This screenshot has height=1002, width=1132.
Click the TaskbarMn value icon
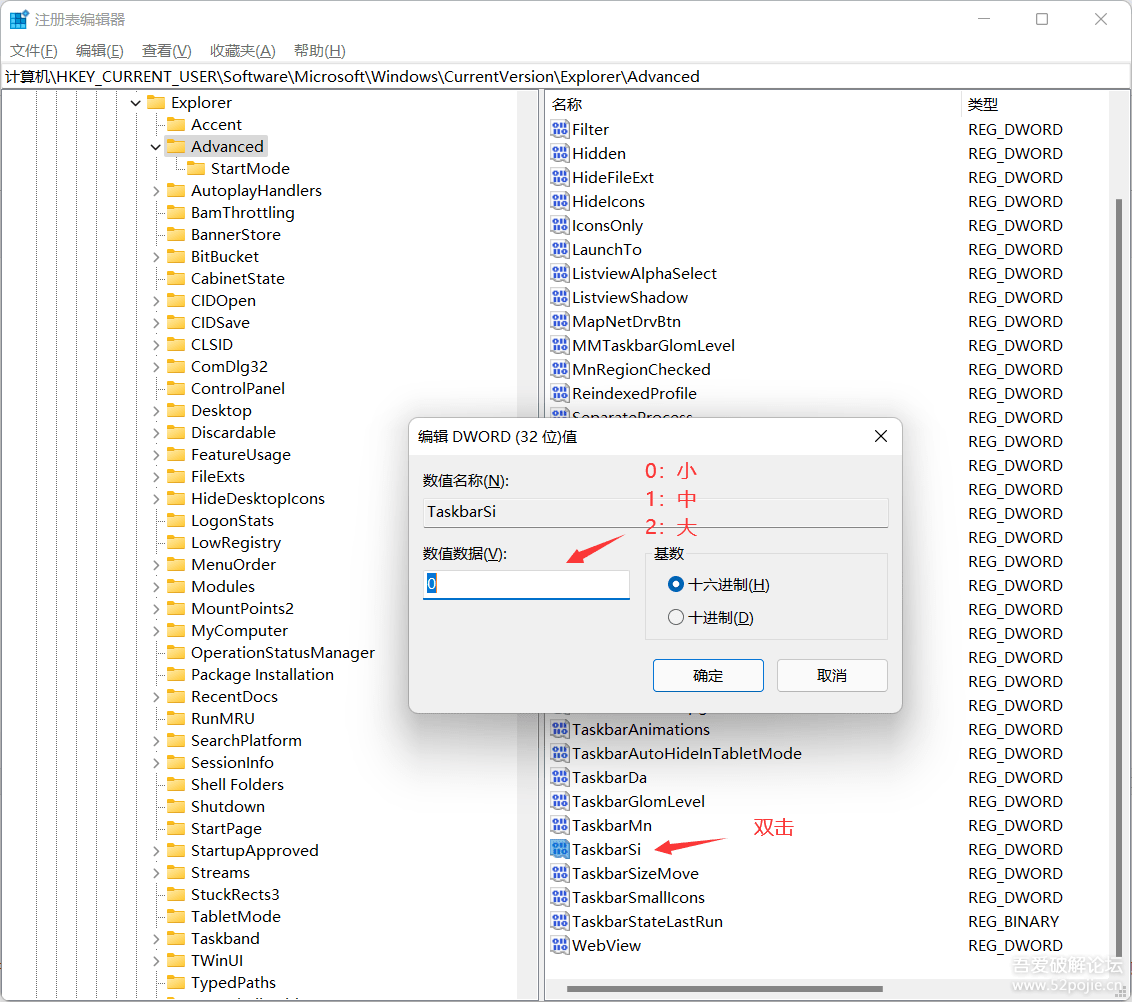[560, 825]
